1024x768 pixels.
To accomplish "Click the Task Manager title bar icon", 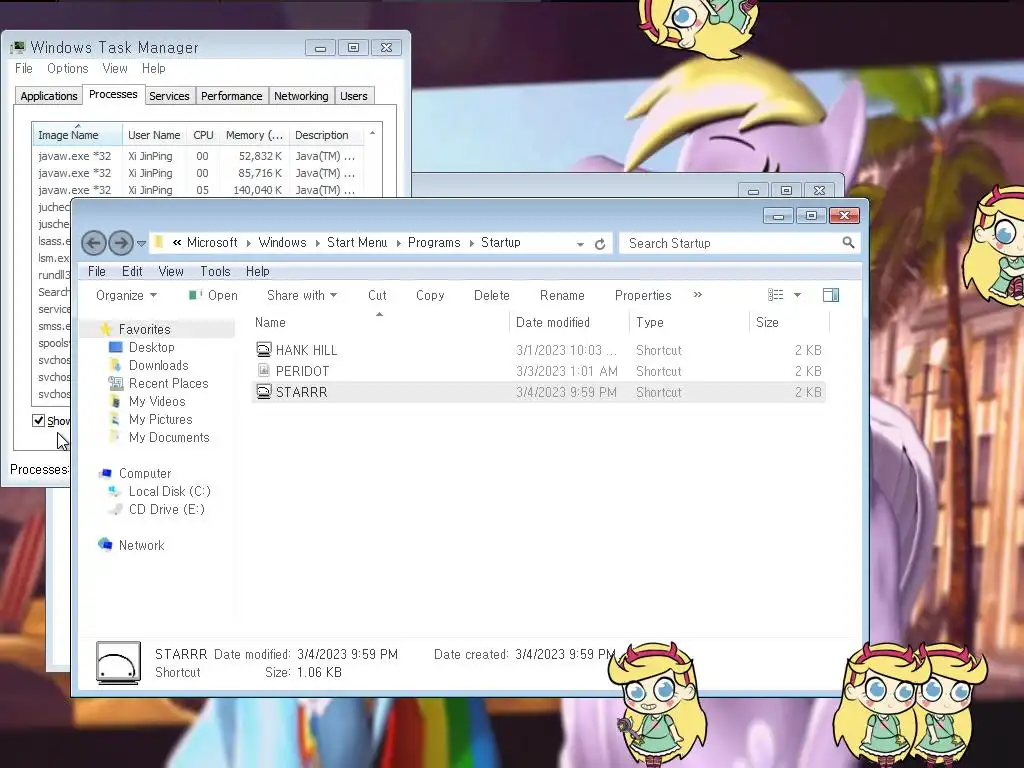I will pyautogui.click(x=18, y=47).
